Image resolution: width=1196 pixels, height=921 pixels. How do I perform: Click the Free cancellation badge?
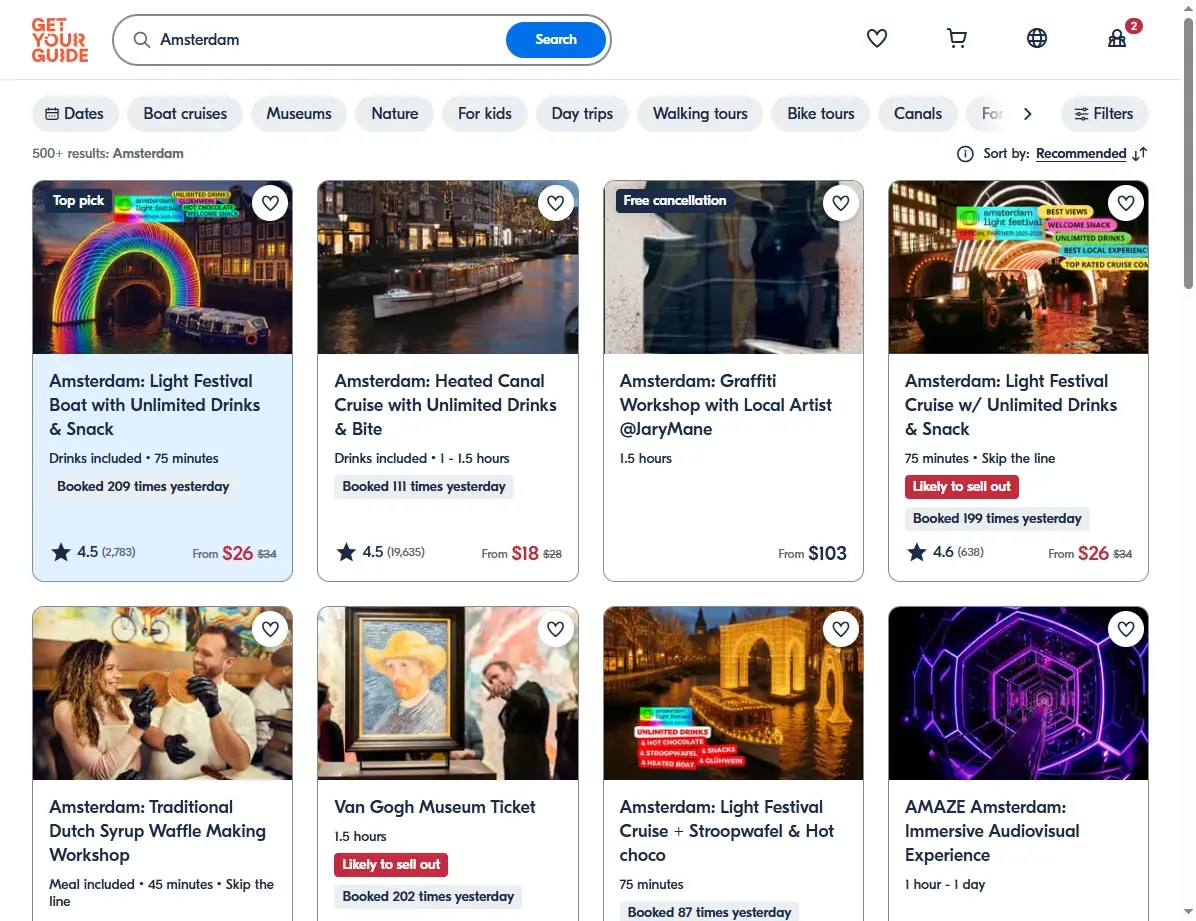pos(674,201)
